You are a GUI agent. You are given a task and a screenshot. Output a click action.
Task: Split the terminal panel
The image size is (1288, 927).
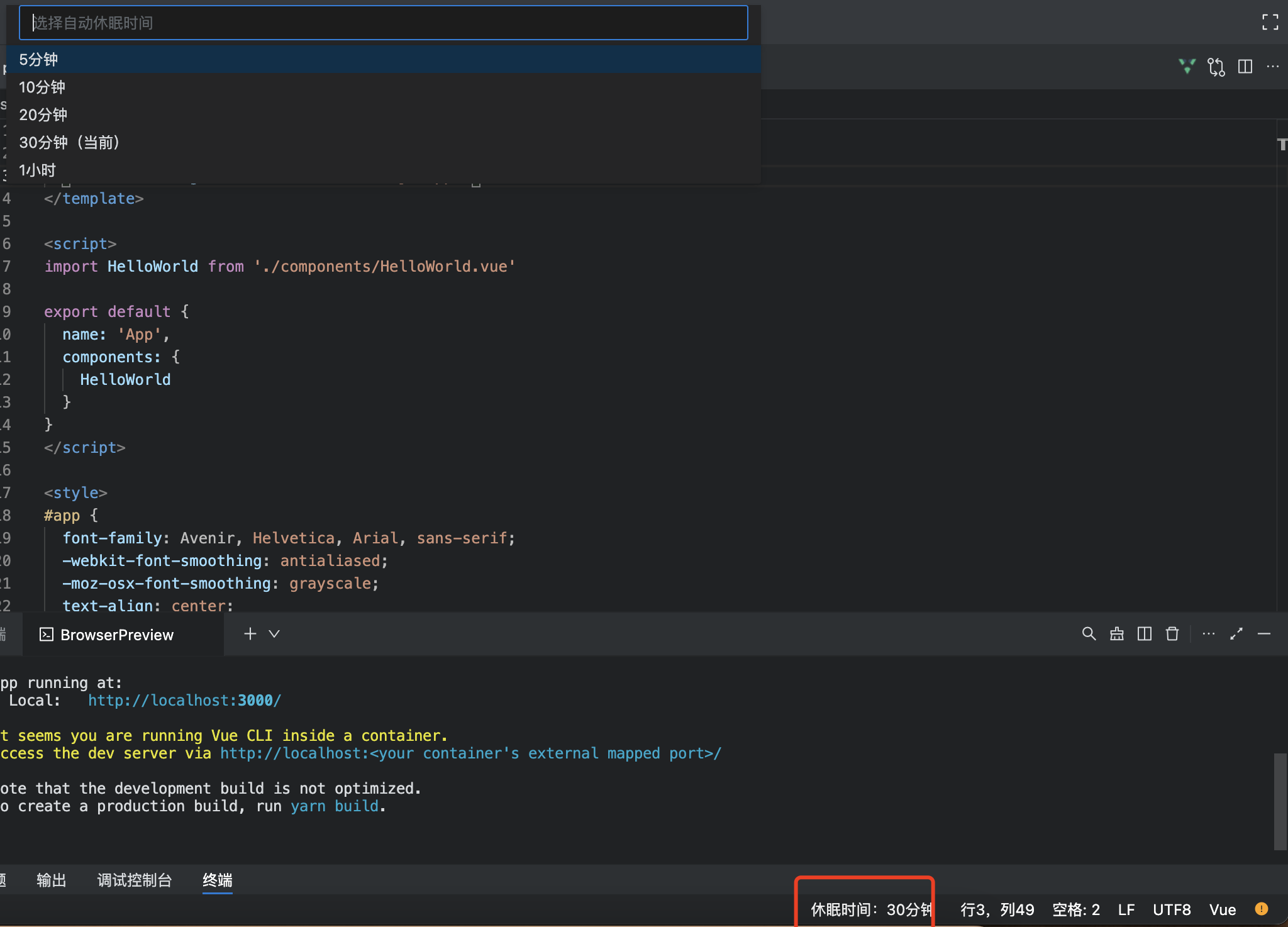1144,634
